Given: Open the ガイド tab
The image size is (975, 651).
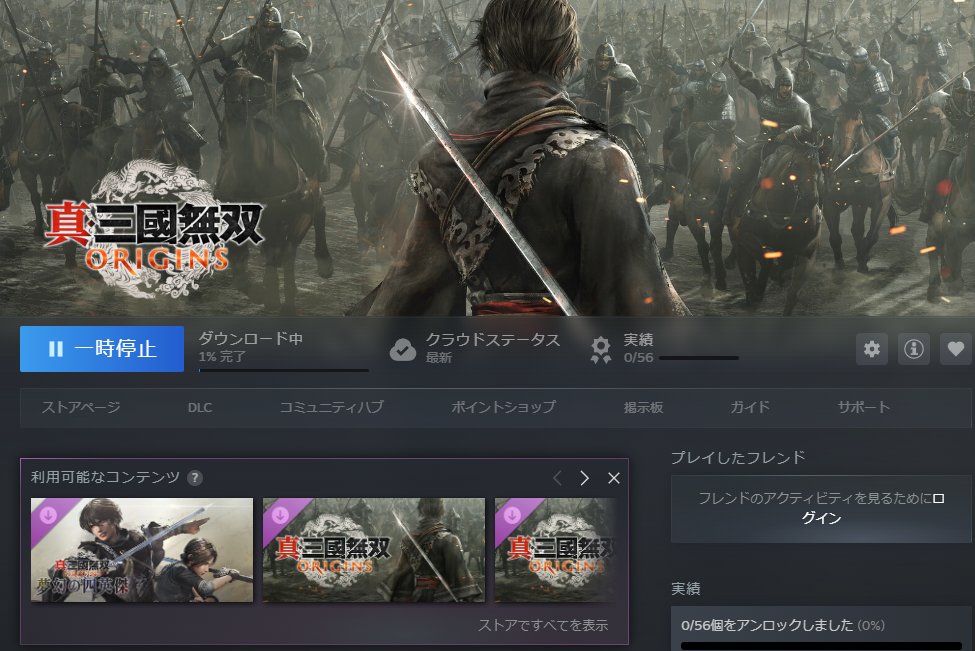Looking at the screenshot, I should coord(750,407).
